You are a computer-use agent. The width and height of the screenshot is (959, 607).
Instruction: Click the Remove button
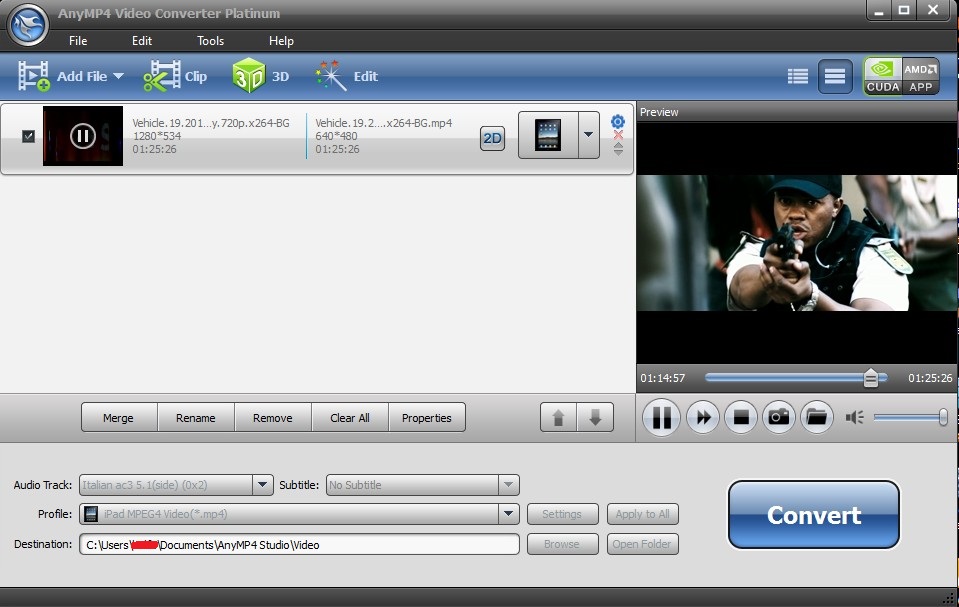click(273, 417)
